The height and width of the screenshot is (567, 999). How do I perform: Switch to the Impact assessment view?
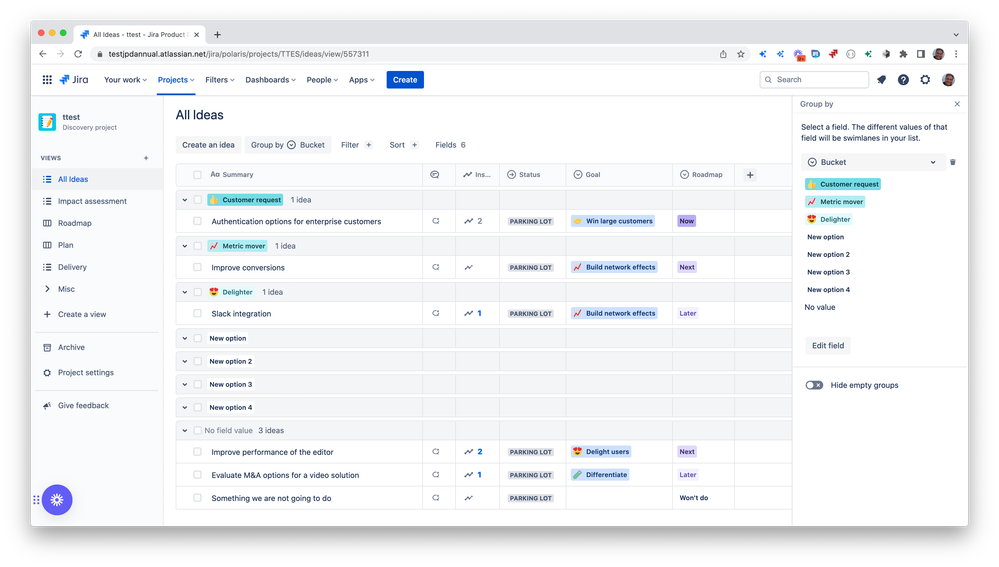[x=92, y=201]
